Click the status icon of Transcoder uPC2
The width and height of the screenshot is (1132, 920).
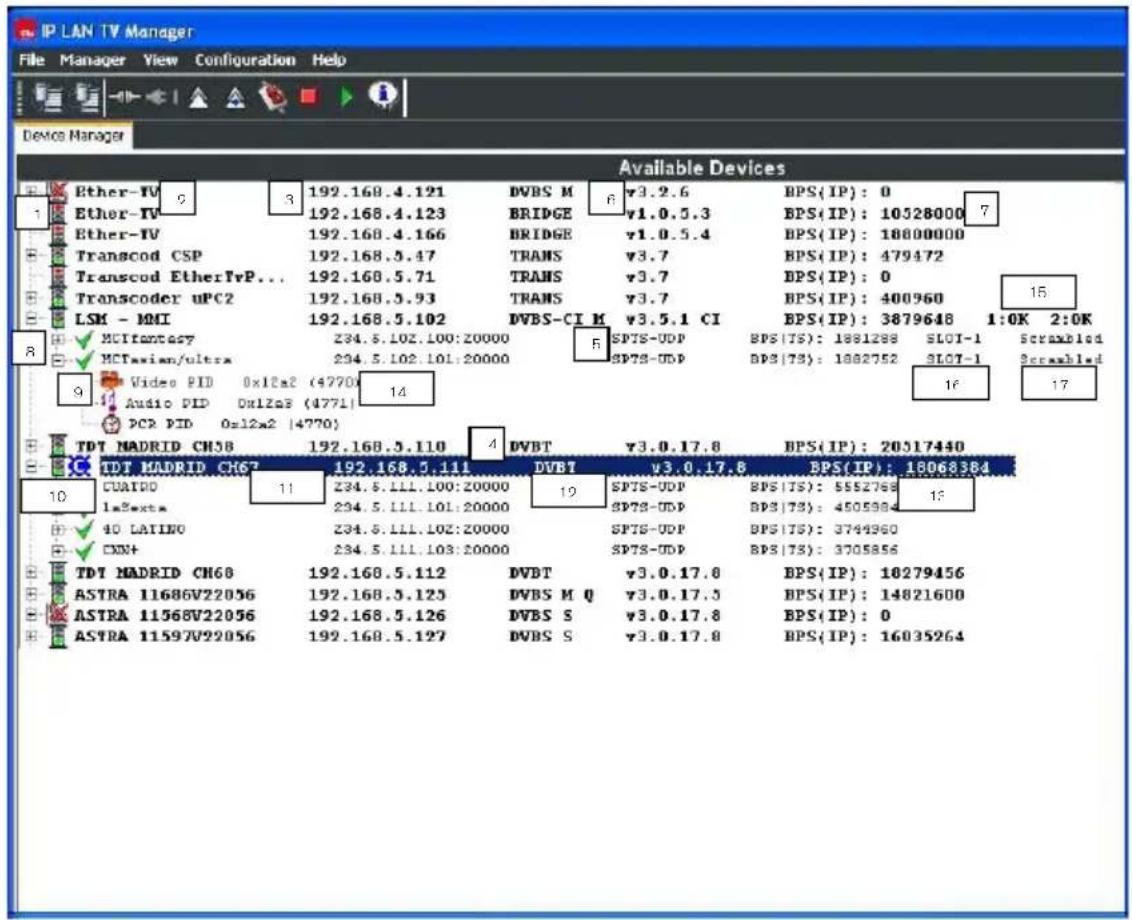point(58,298)
